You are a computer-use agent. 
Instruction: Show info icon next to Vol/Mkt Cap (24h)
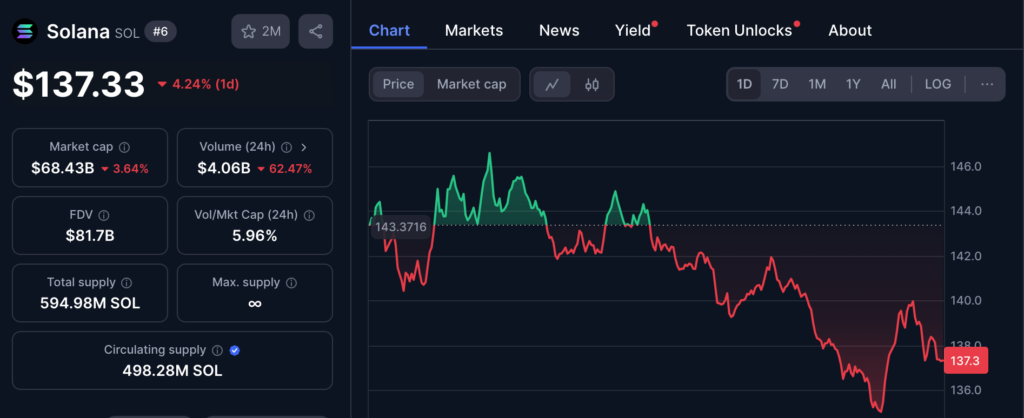click(x=310, y=215)
